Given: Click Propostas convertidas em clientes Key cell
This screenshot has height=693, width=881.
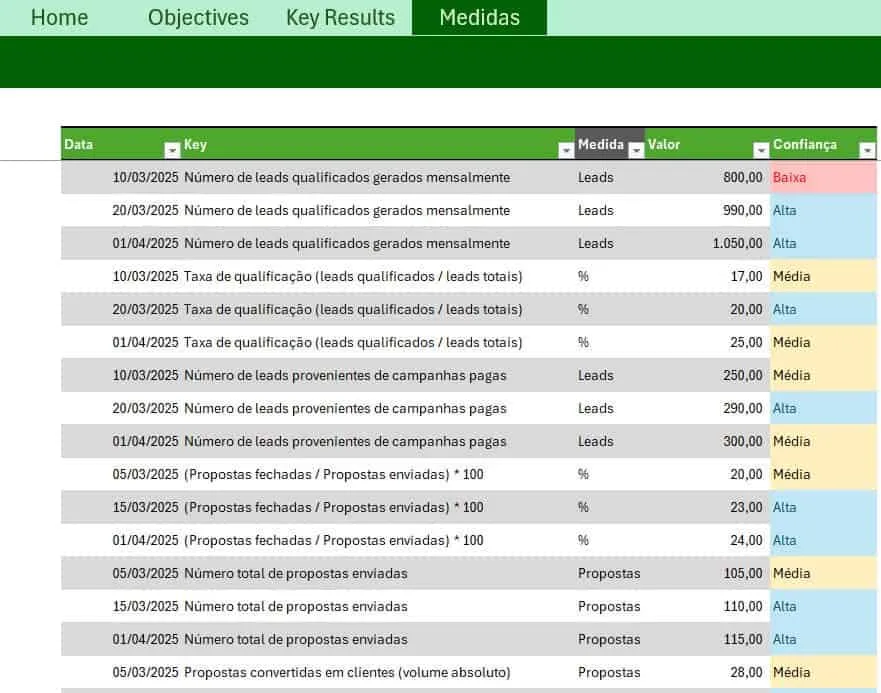Looking at the screenshot, I should pyautogui.click(x=378, y=672).
